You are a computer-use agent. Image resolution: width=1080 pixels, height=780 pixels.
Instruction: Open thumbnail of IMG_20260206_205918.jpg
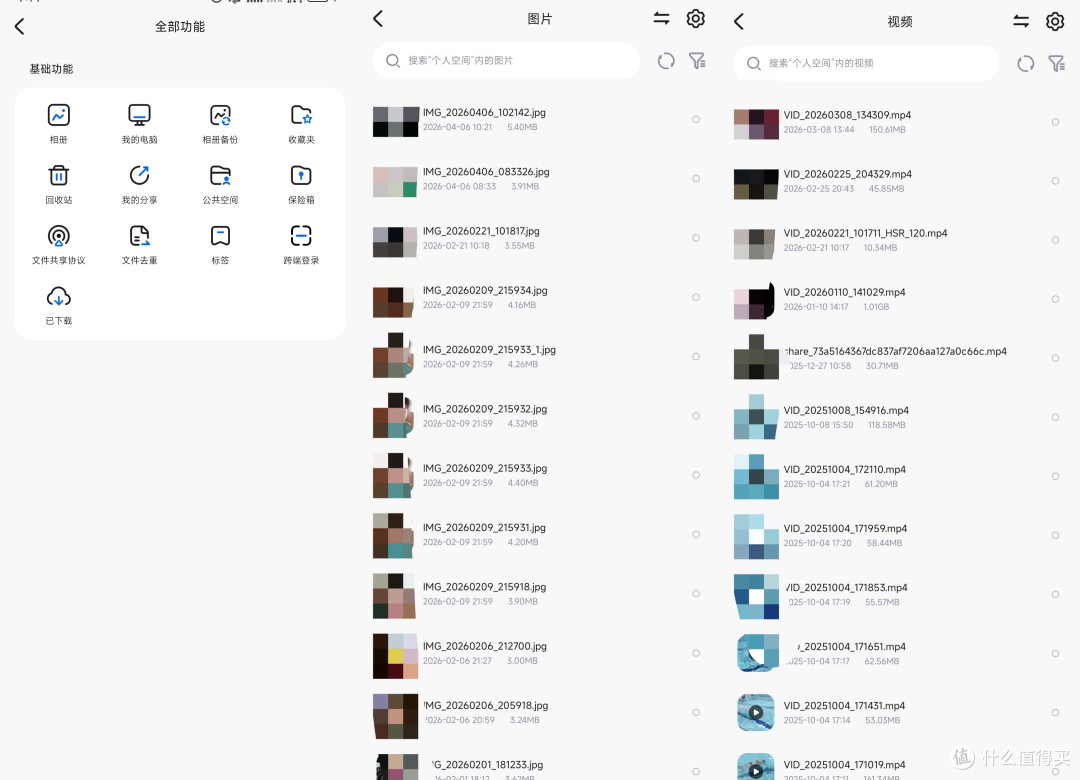(x=395, y=716)
